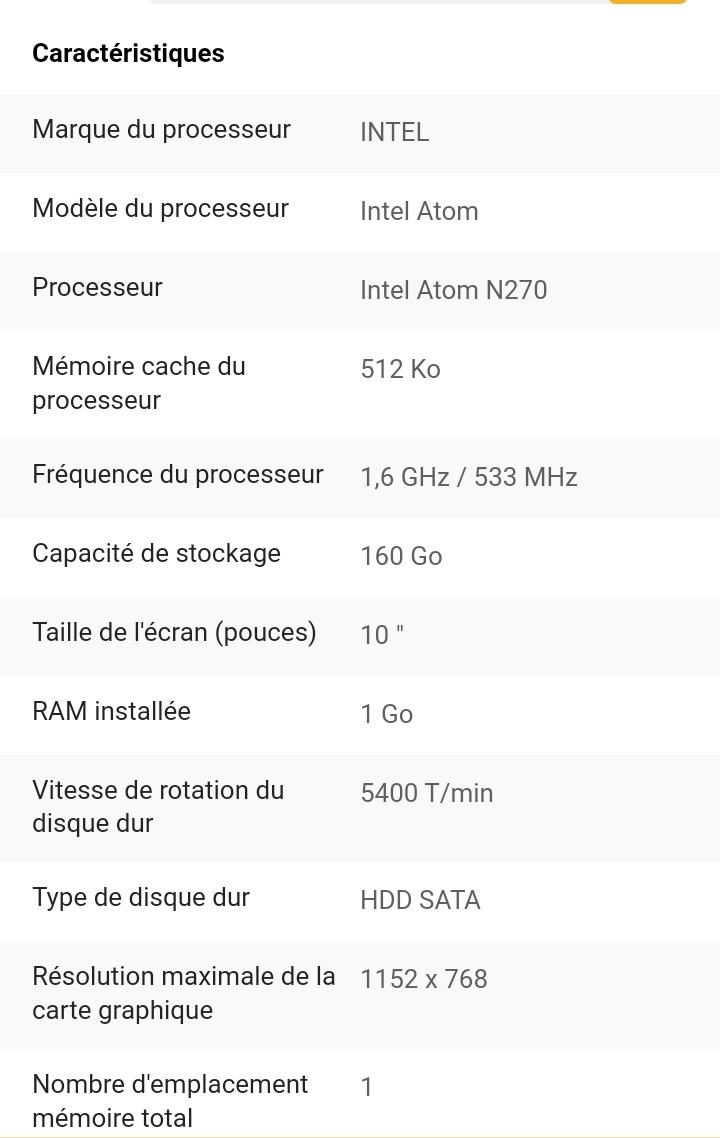This screenshot has height=1138, width=720.
Task: Click the 1,6 GHz / 533 MHz value
Action: click(469, 478)
